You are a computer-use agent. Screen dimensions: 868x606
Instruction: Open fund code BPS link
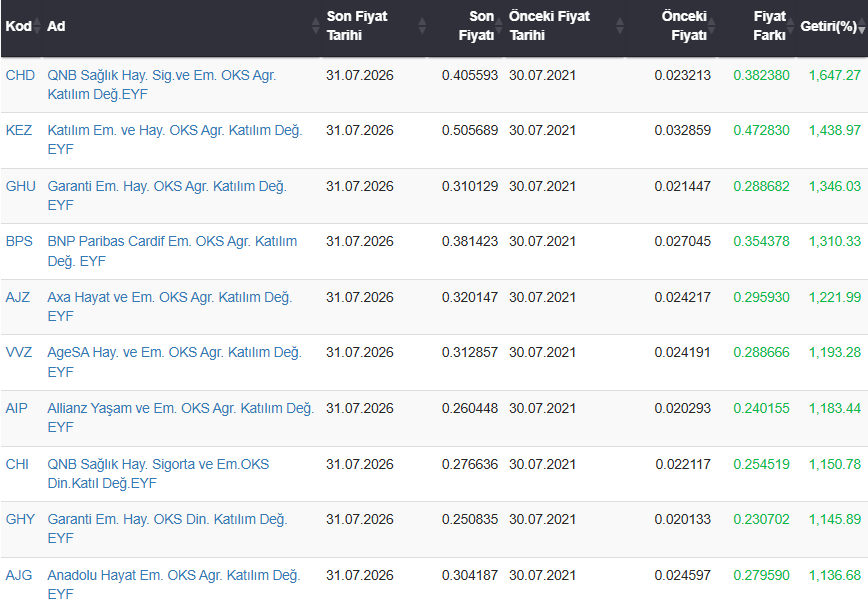[19, 241]
